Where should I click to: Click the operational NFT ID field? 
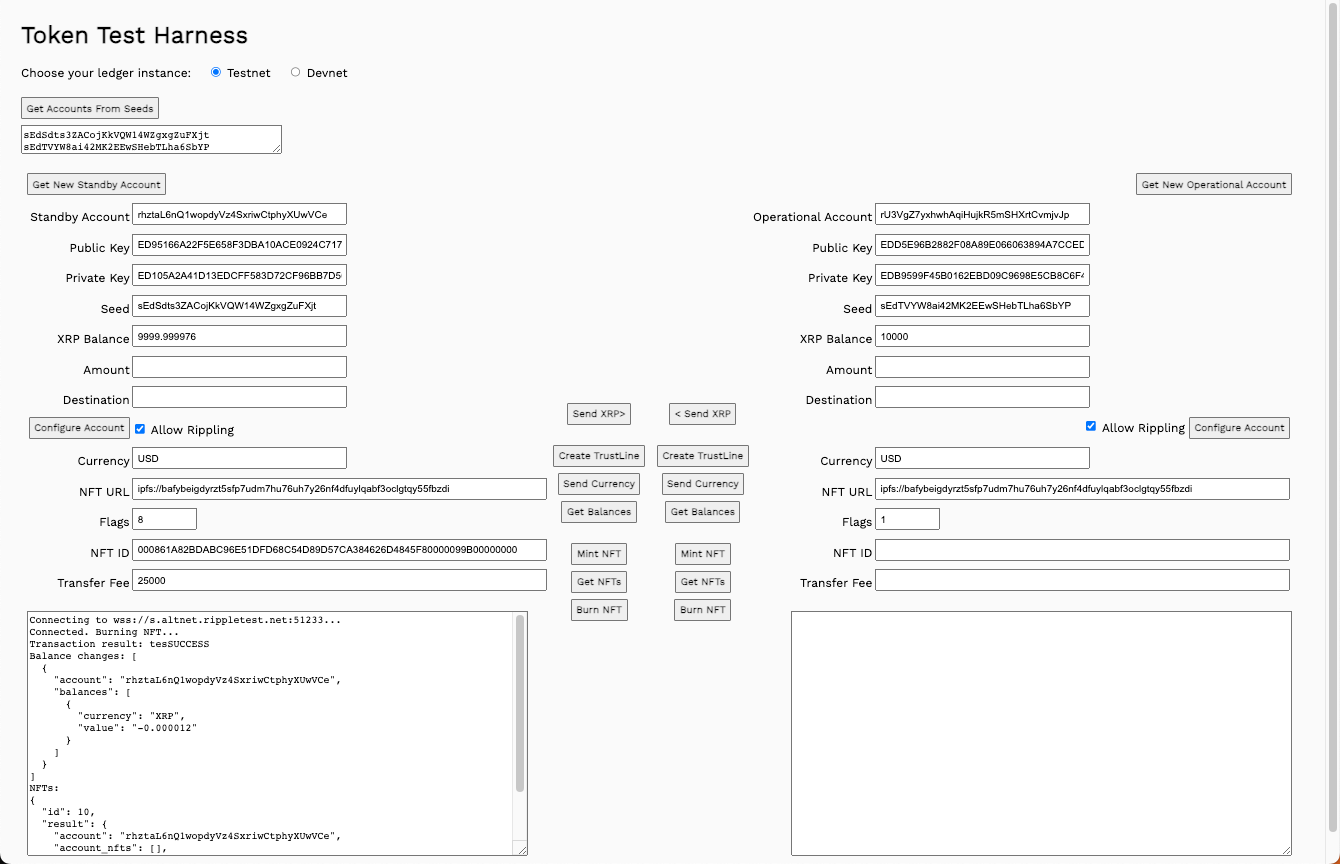[1081, 550]
